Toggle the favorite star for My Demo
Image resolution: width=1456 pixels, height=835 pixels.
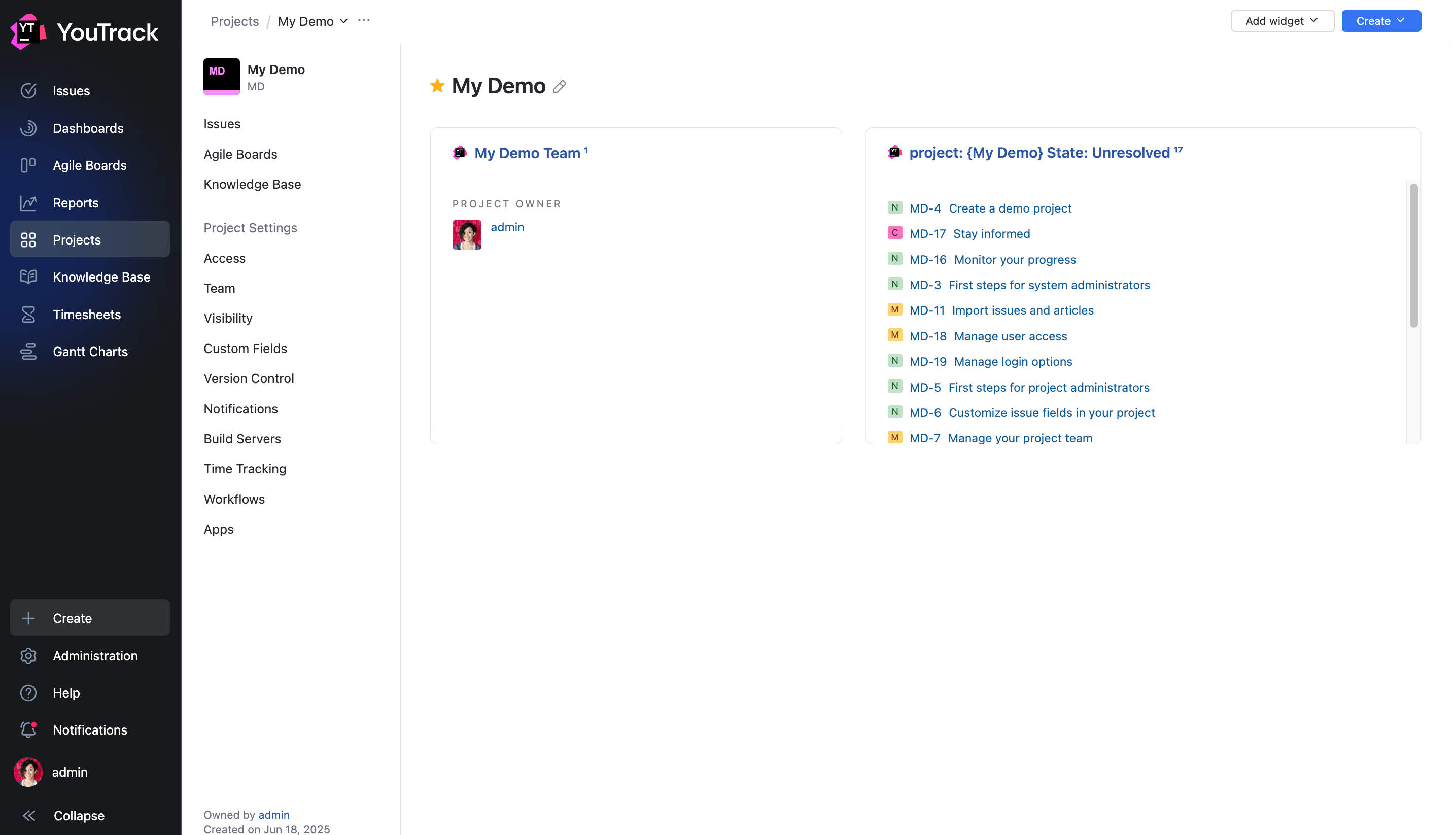(x=437, y=86)
